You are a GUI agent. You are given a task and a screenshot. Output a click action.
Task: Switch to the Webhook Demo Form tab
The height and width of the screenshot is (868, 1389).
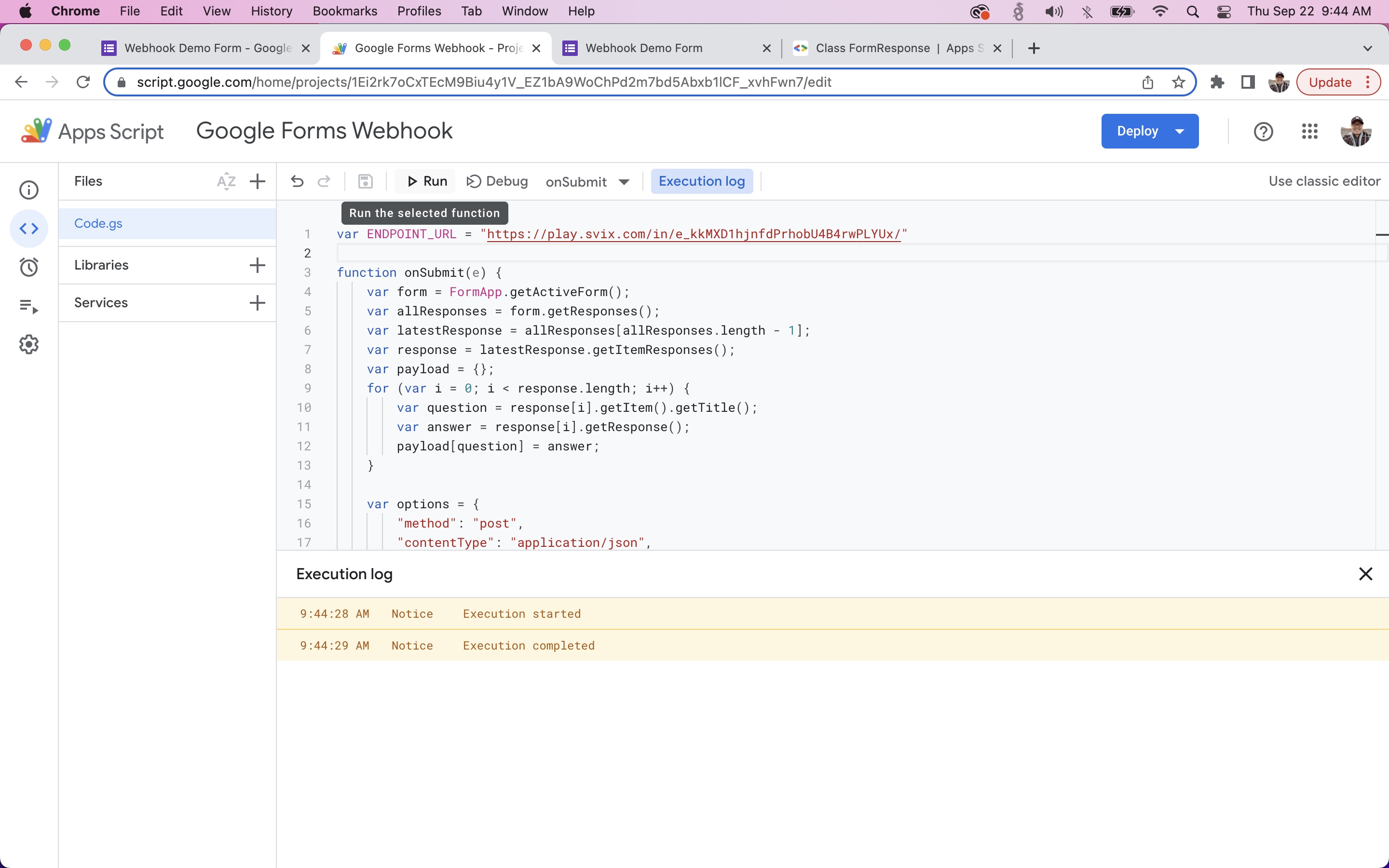click(x=666, y=48)
